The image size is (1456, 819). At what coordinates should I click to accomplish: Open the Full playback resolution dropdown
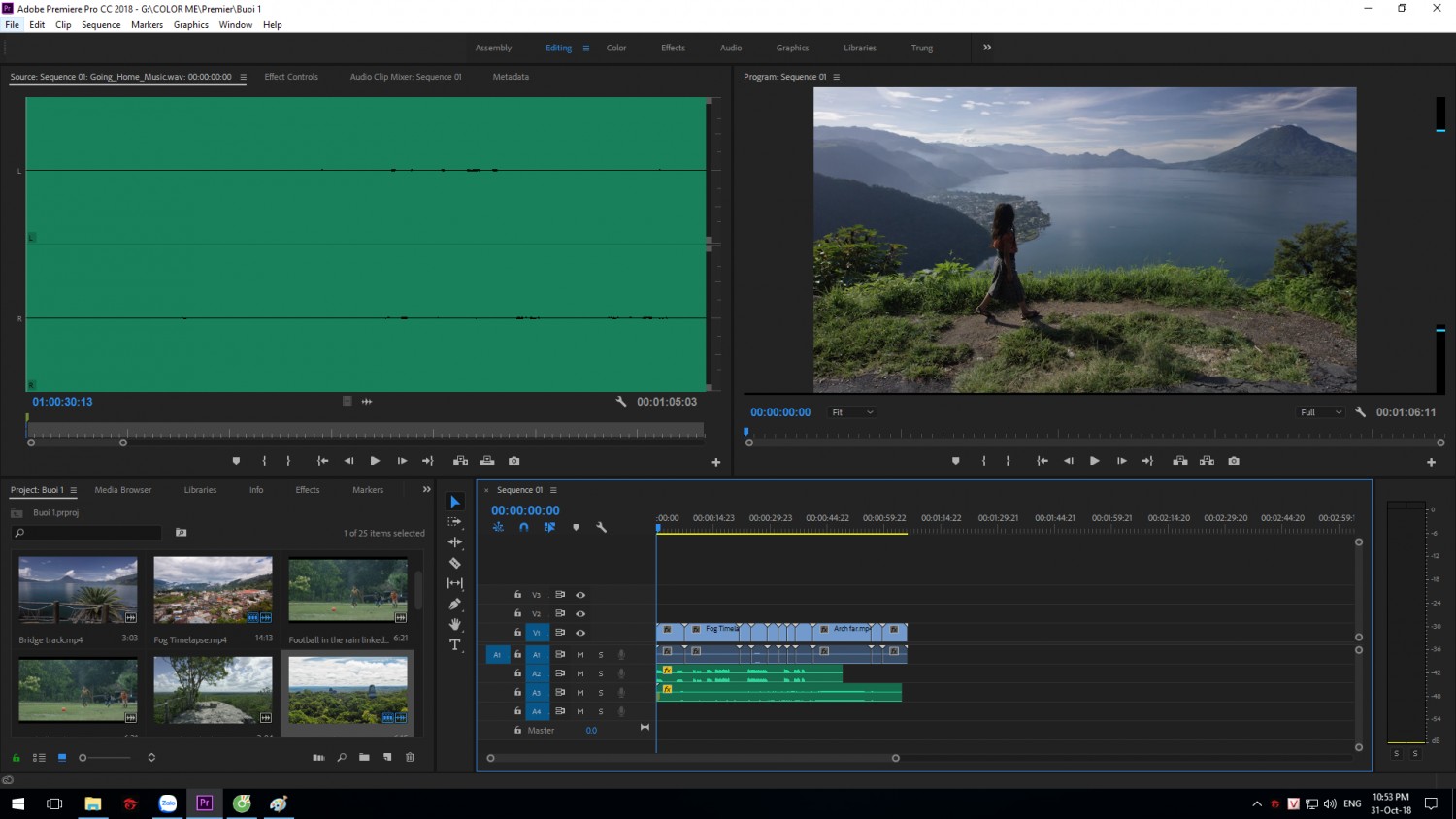pos(1321,412)
